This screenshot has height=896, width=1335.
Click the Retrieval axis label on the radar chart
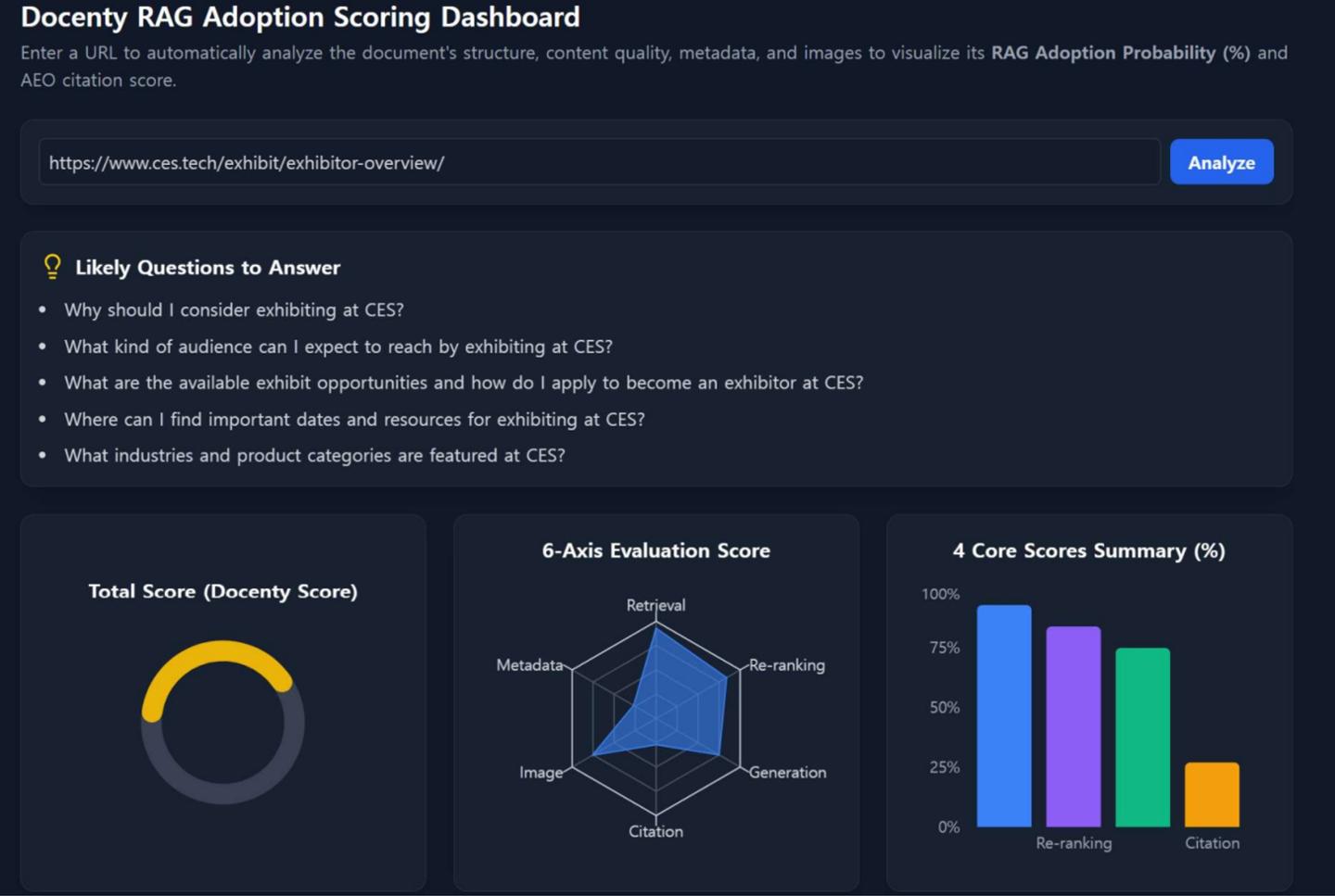(x=655, y=605)
